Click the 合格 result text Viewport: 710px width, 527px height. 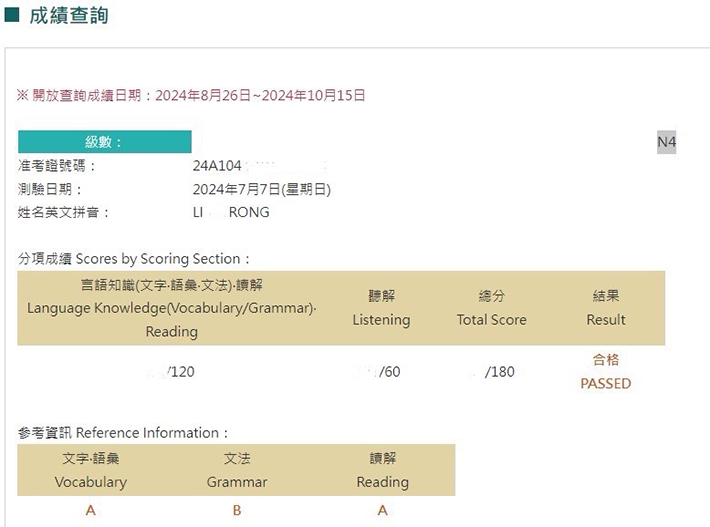(606, 360)
